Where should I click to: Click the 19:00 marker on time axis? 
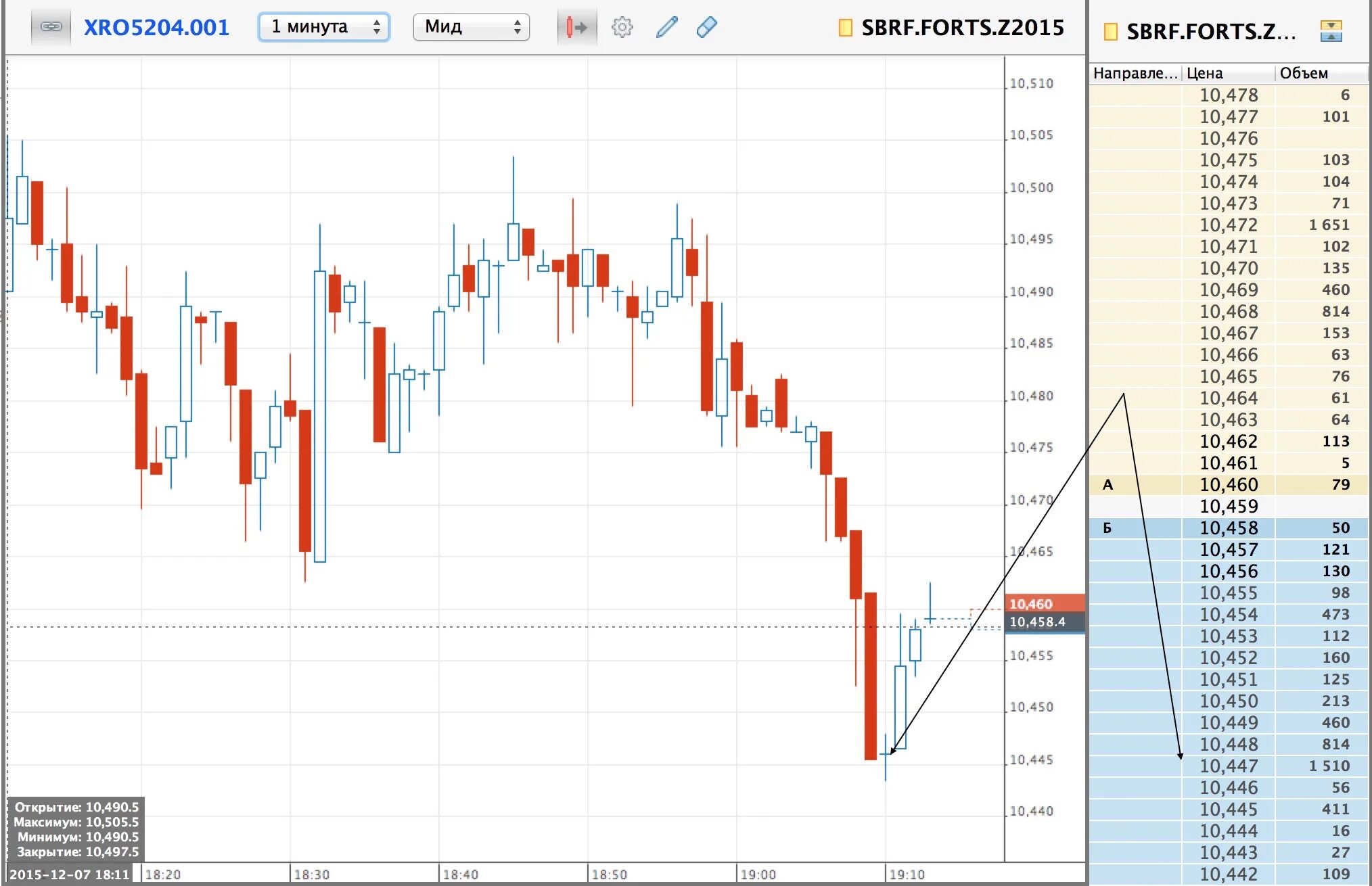(758, 874)
